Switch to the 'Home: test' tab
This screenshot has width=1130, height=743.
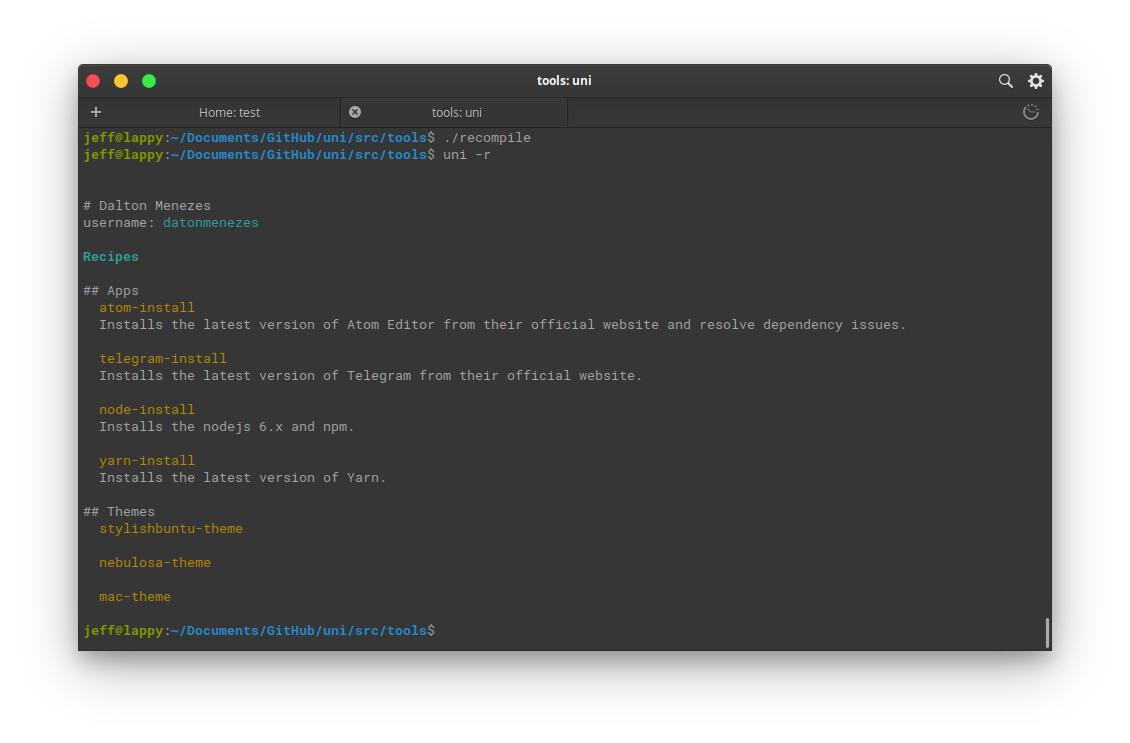(x=229, y=112)
